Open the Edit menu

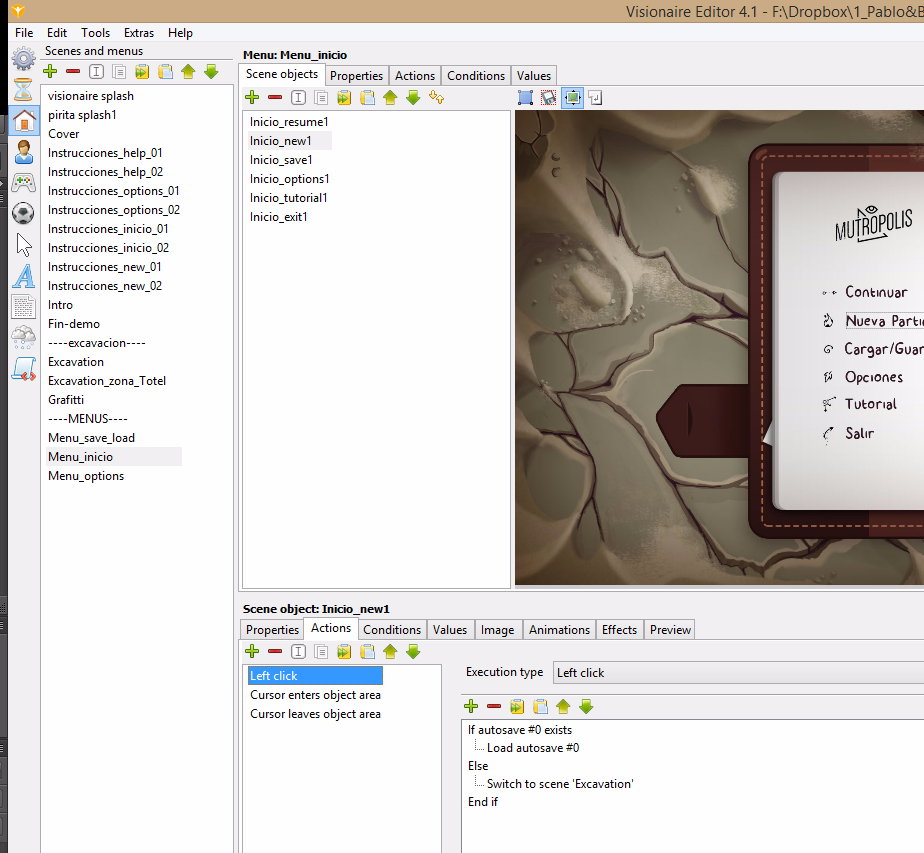pos(57,33)
